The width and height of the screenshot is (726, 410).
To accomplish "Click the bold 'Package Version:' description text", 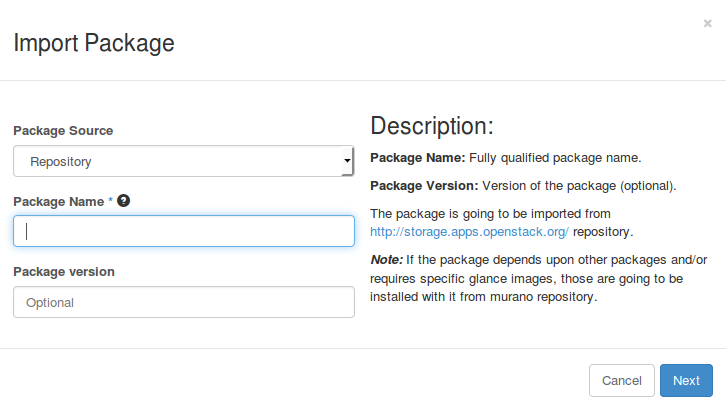I will tap(424, 186).
